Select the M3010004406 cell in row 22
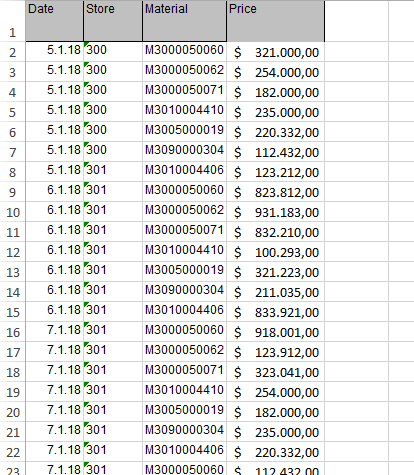Image resolution: width=414 pixels, height=475 pixels. (184, 452)
